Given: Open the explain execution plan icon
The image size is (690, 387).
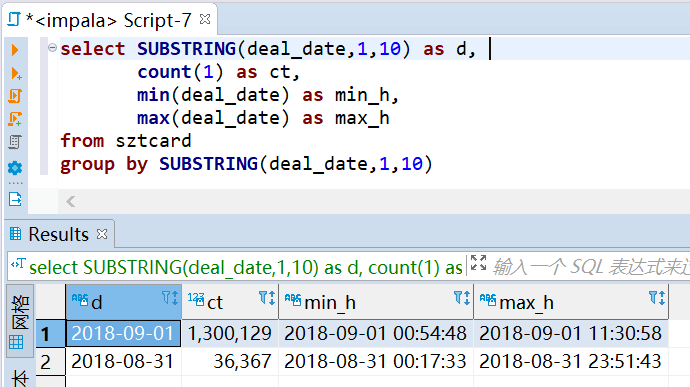Looking at the screenshot, I should point(15,142).
